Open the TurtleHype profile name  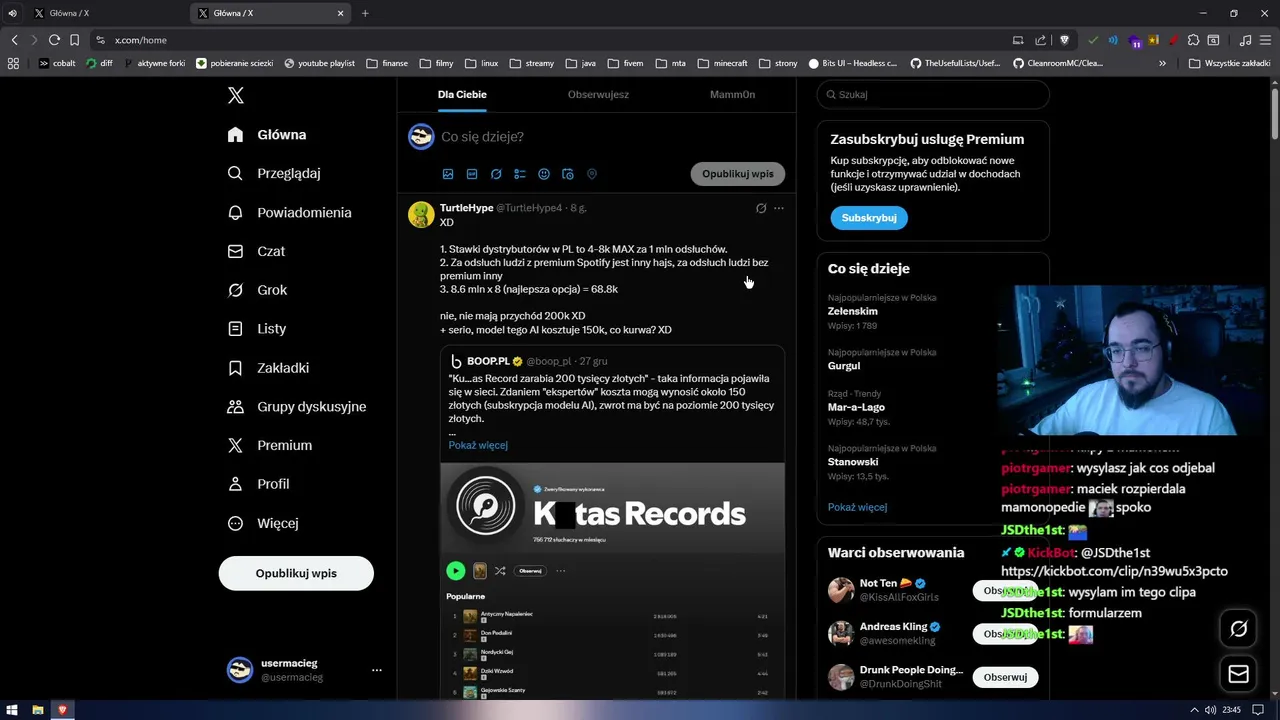(466, 208)
